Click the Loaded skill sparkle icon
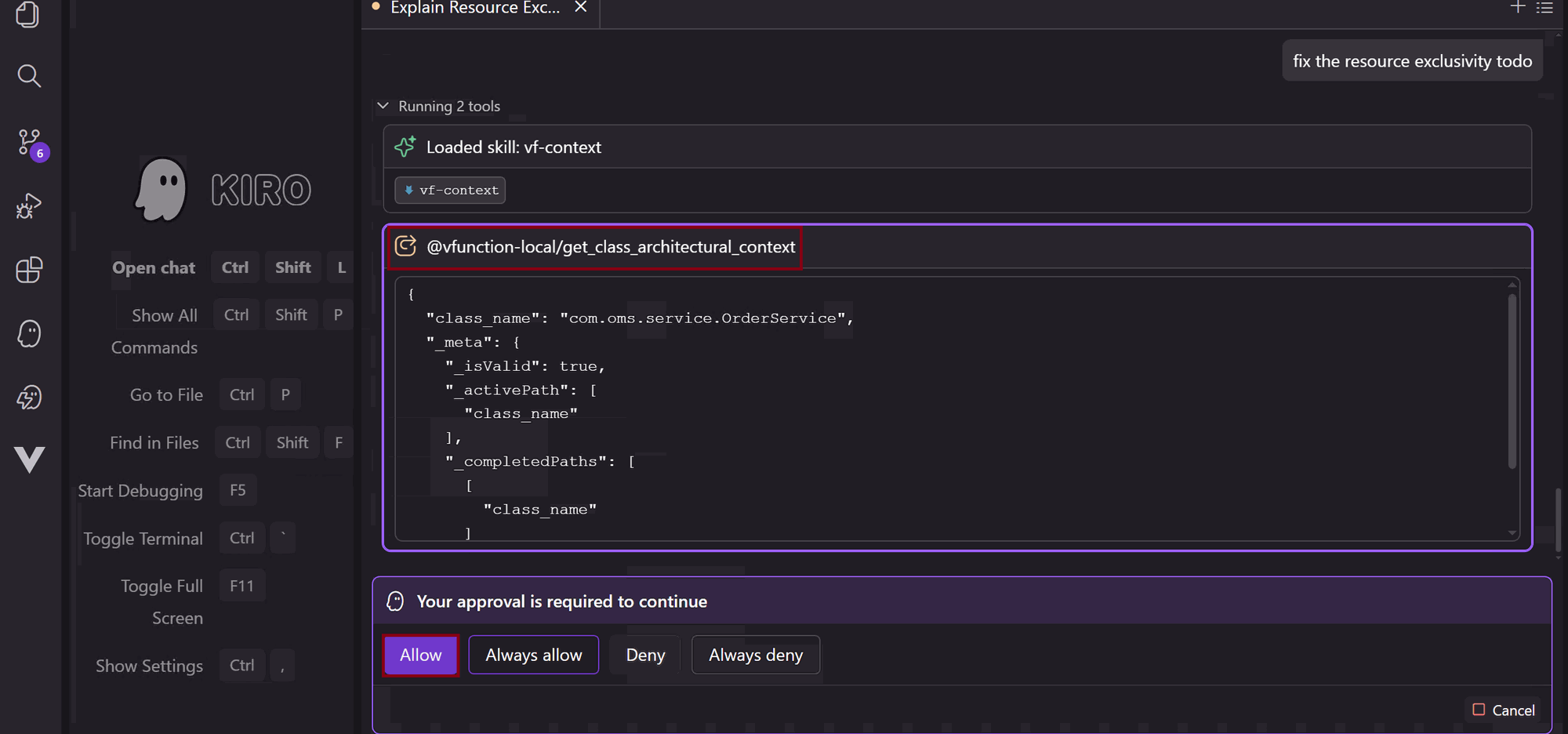 point(405,147)
